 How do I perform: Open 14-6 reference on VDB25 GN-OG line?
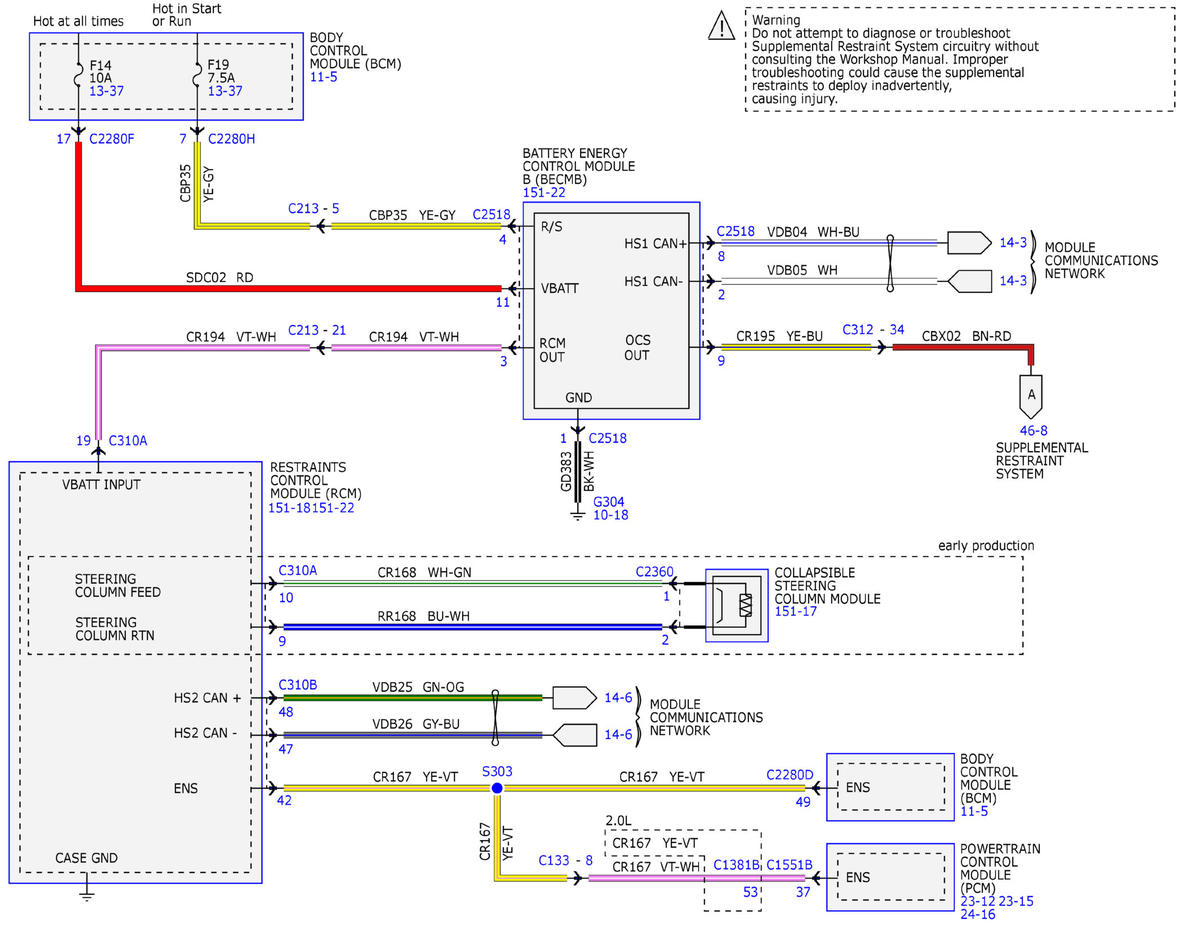tap(618, 698)
